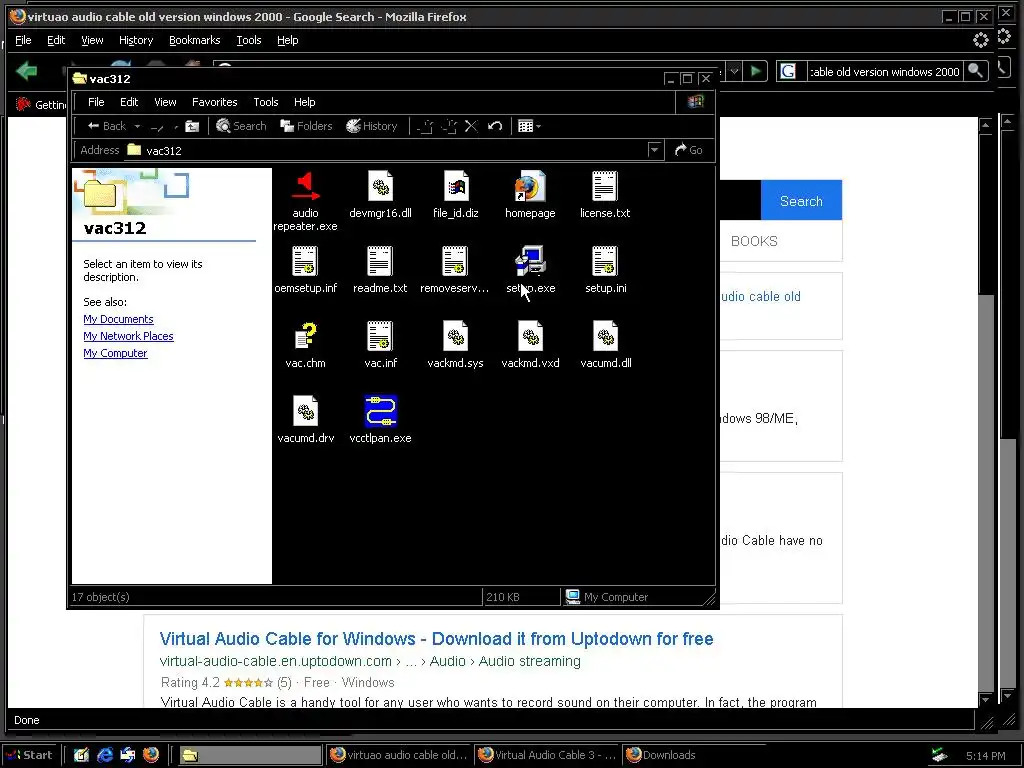The image size is (1024, 768).
Task: Select the vacumd.drv file icon
Action: 305,411
